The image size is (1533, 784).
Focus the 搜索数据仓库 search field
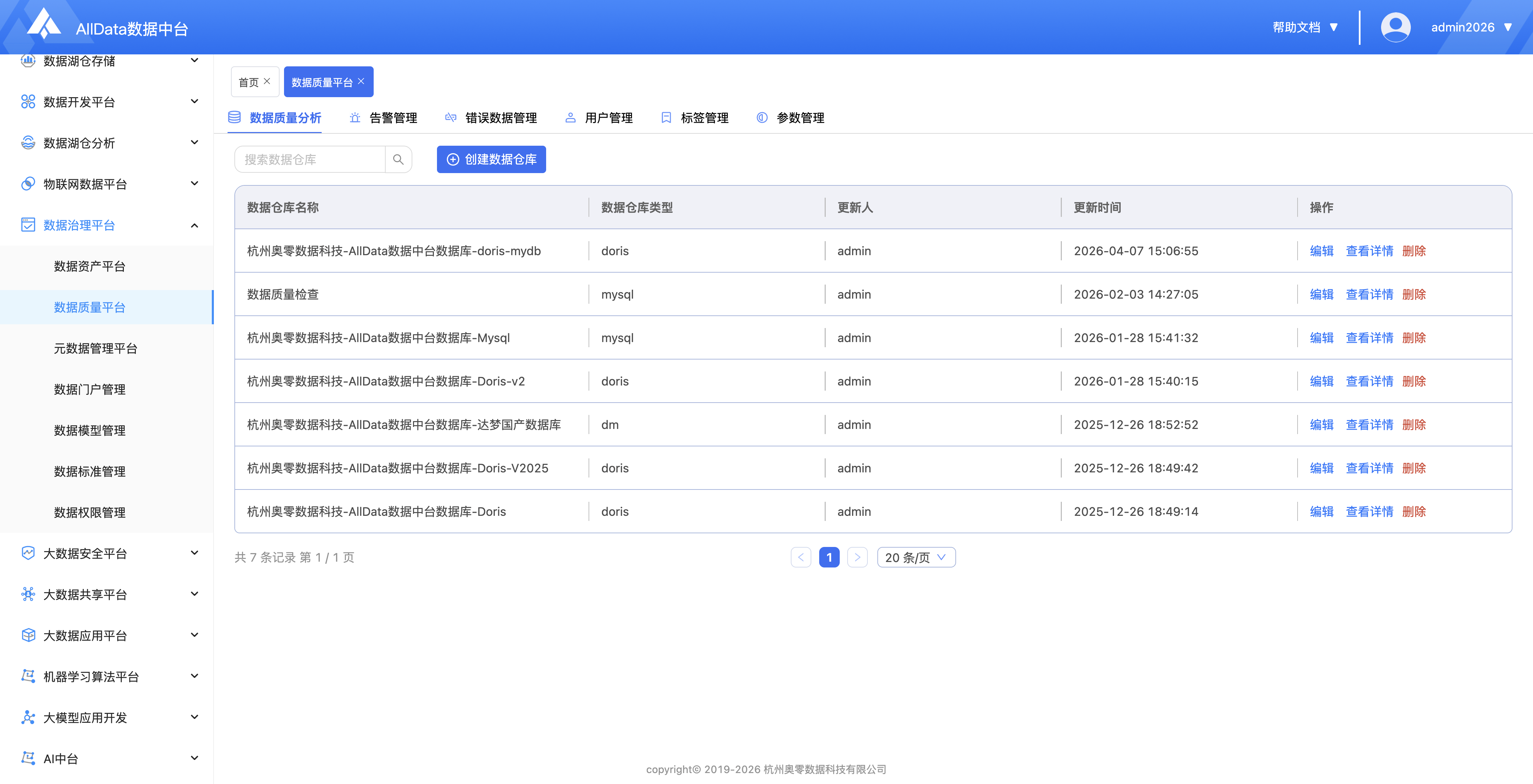[x=310, y=159]
